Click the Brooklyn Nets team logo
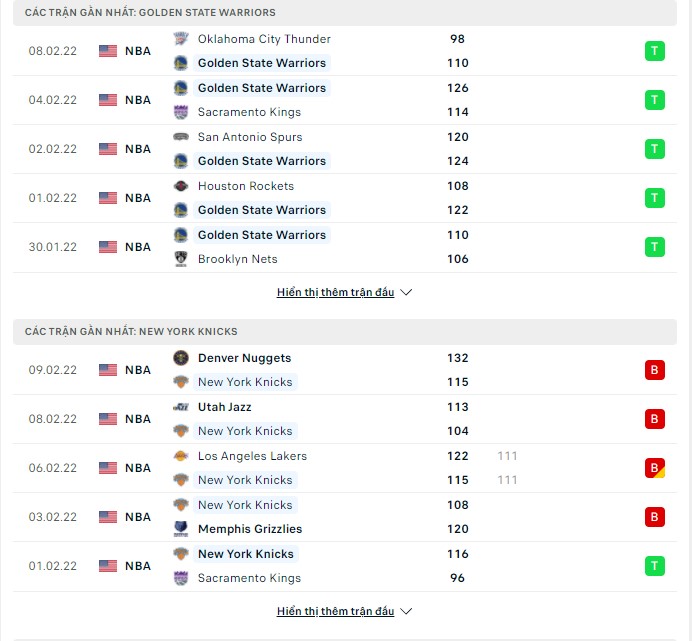Screen dimensions: 692x641 (x=180, y=259)
